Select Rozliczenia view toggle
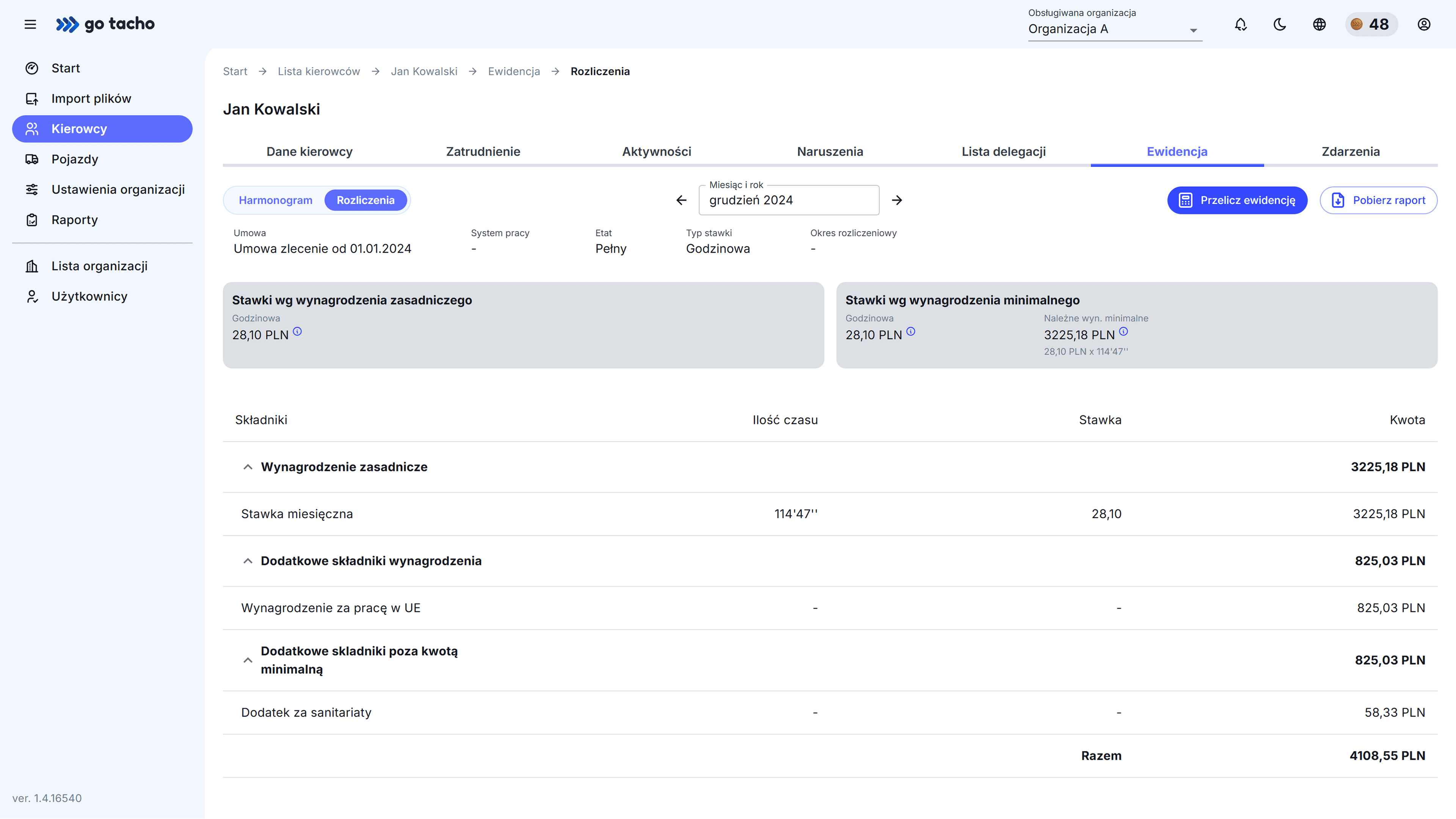 click(x=366, y=200)
